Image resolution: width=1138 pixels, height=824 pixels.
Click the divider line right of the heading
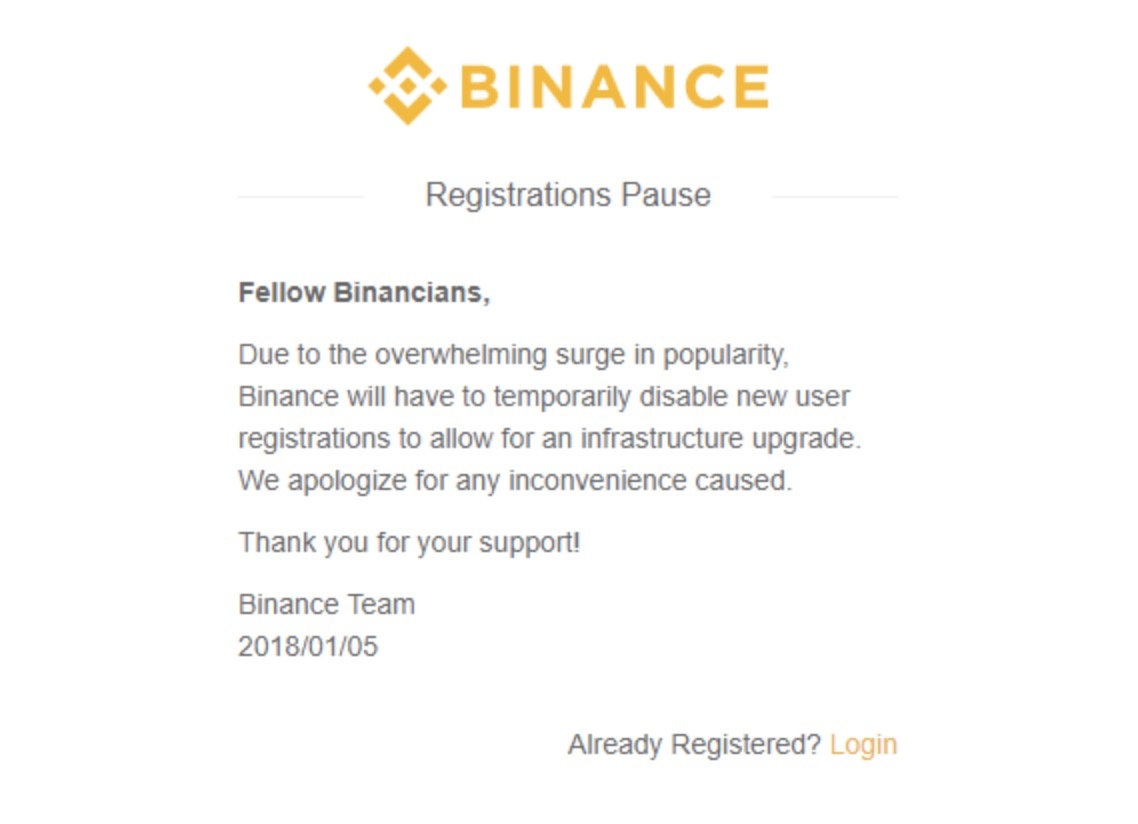[834, 197]
